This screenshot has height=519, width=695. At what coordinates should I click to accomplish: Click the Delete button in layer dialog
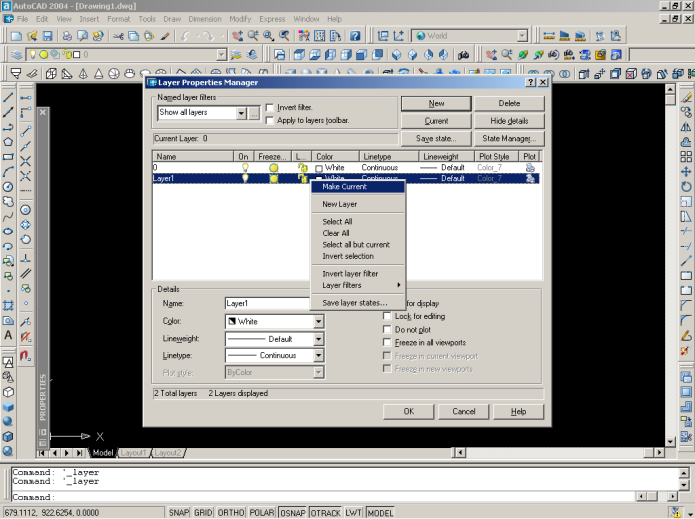point(509,103)
